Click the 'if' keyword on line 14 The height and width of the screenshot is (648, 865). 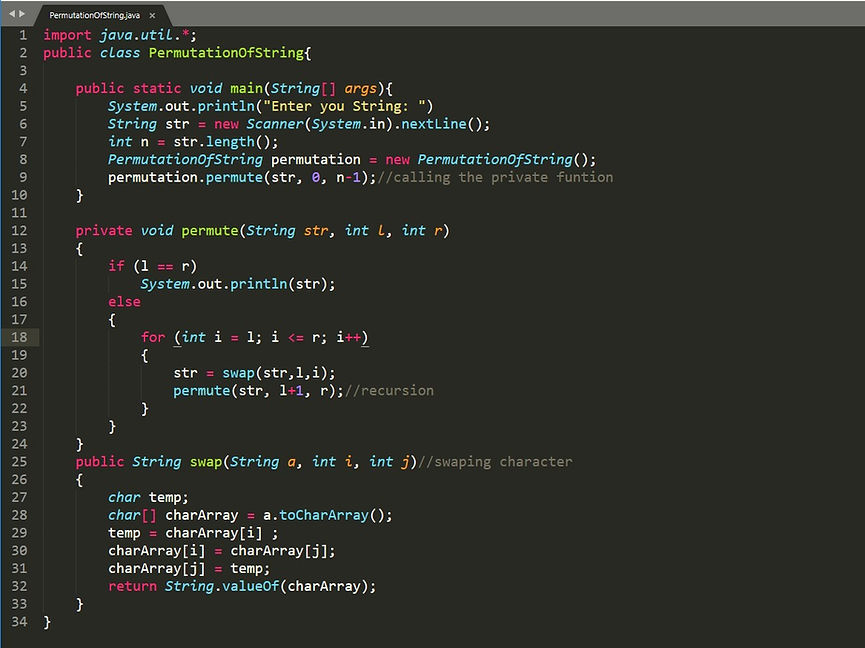click(x=116, y=266)
